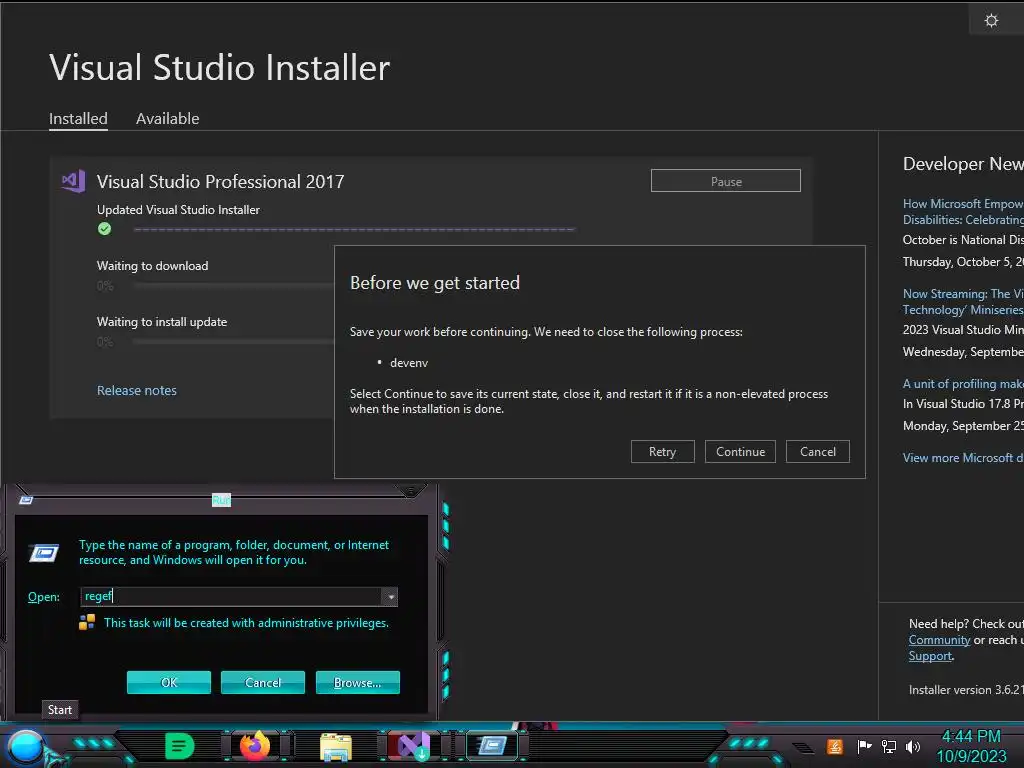
Task: Click Retry in the dialog
Action: [662, 452]
